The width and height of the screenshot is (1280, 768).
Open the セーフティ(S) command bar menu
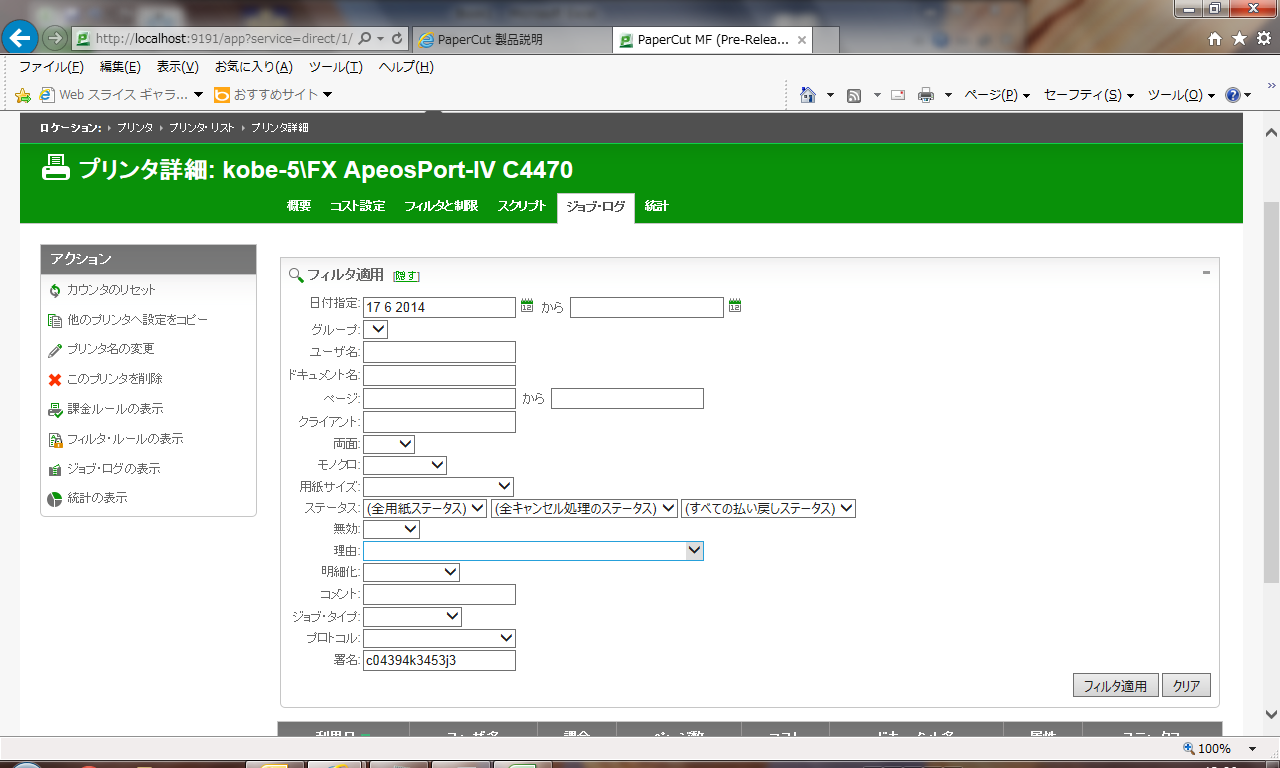tap(1089, 95)
